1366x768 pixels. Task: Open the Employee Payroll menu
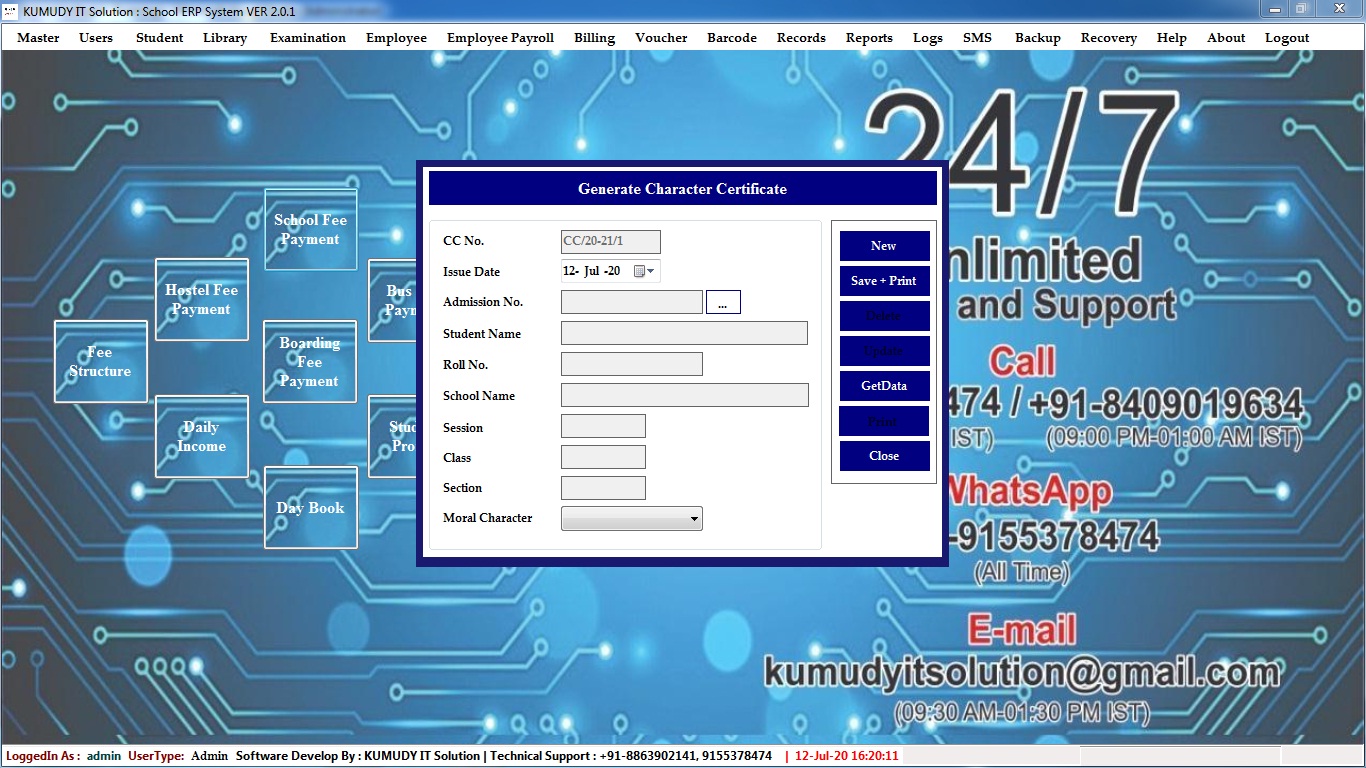coord(500,38)
